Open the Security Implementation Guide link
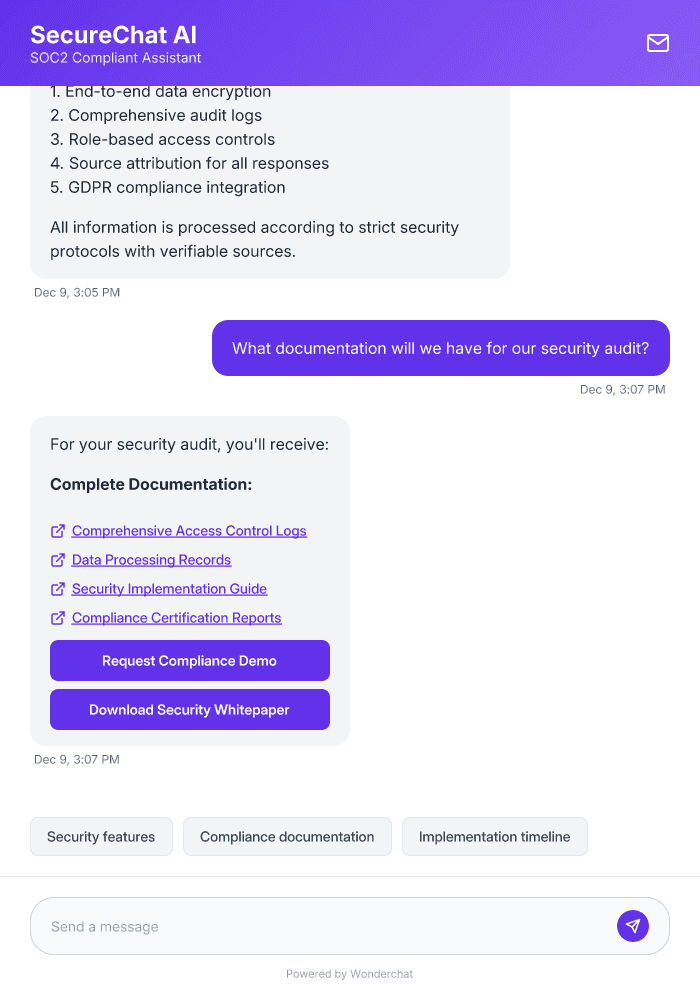Screen dimensions: 700x1000 [x=169, y=588]
